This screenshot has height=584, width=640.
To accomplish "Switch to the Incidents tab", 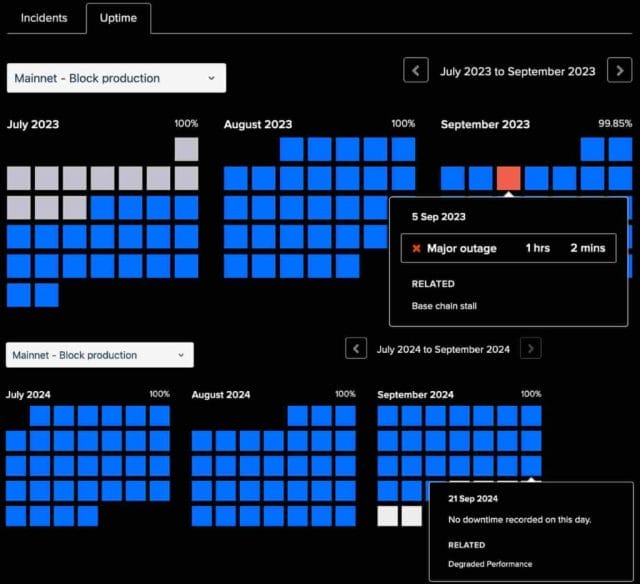I will (x=44, y=18).
